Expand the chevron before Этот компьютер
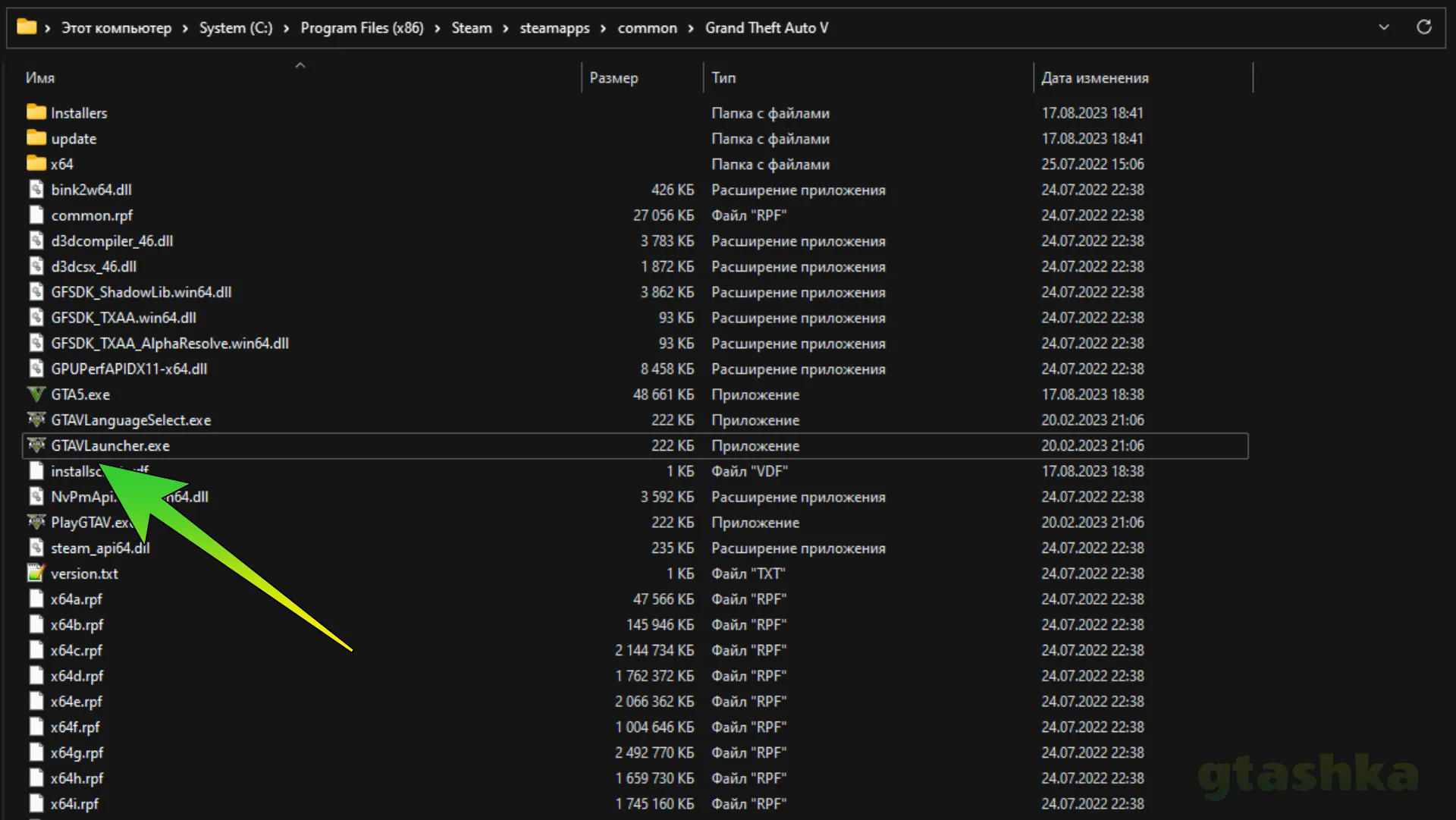The image size is (1456, 820). [48, 28]
